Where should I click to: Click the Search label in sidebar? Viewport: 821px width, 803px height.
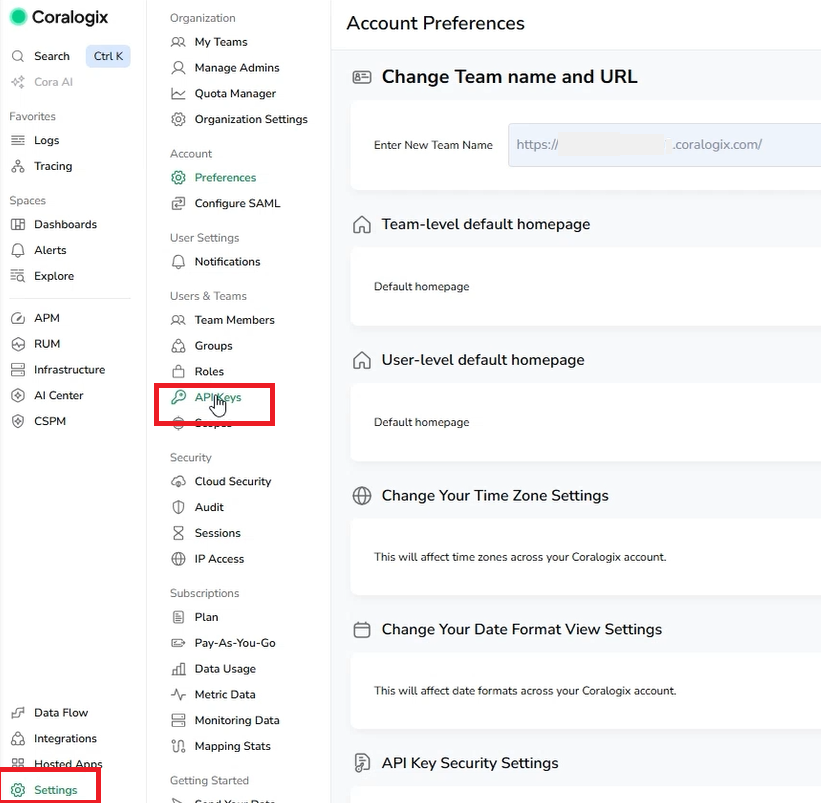[52, 56]
